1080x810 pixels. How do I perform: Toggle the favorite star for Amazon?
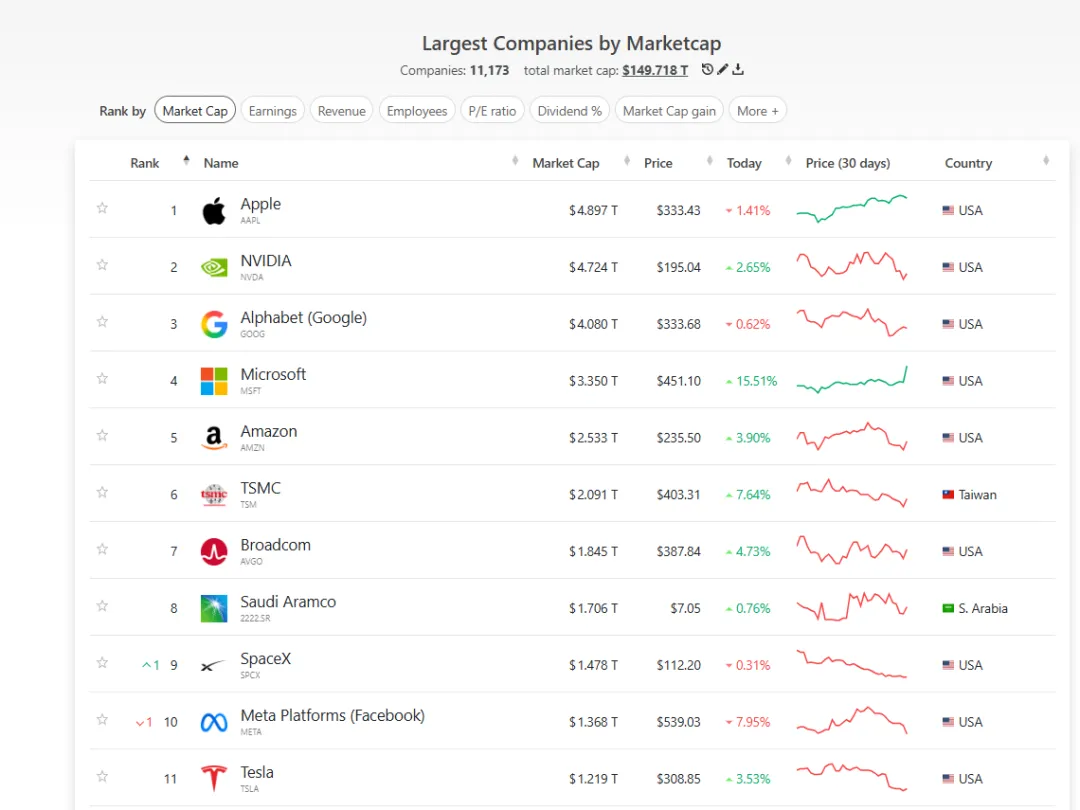pos(102,435)
